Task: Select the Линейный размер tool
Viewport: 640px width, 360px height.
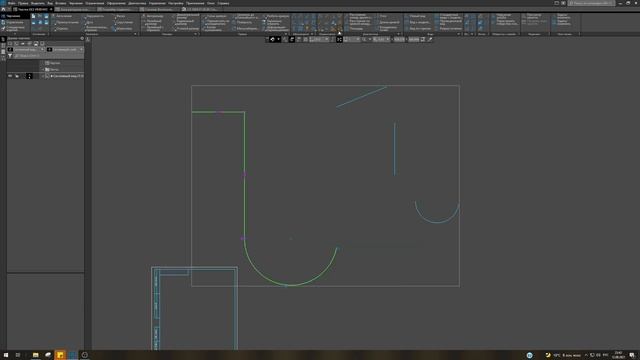Action: point(153,22)
